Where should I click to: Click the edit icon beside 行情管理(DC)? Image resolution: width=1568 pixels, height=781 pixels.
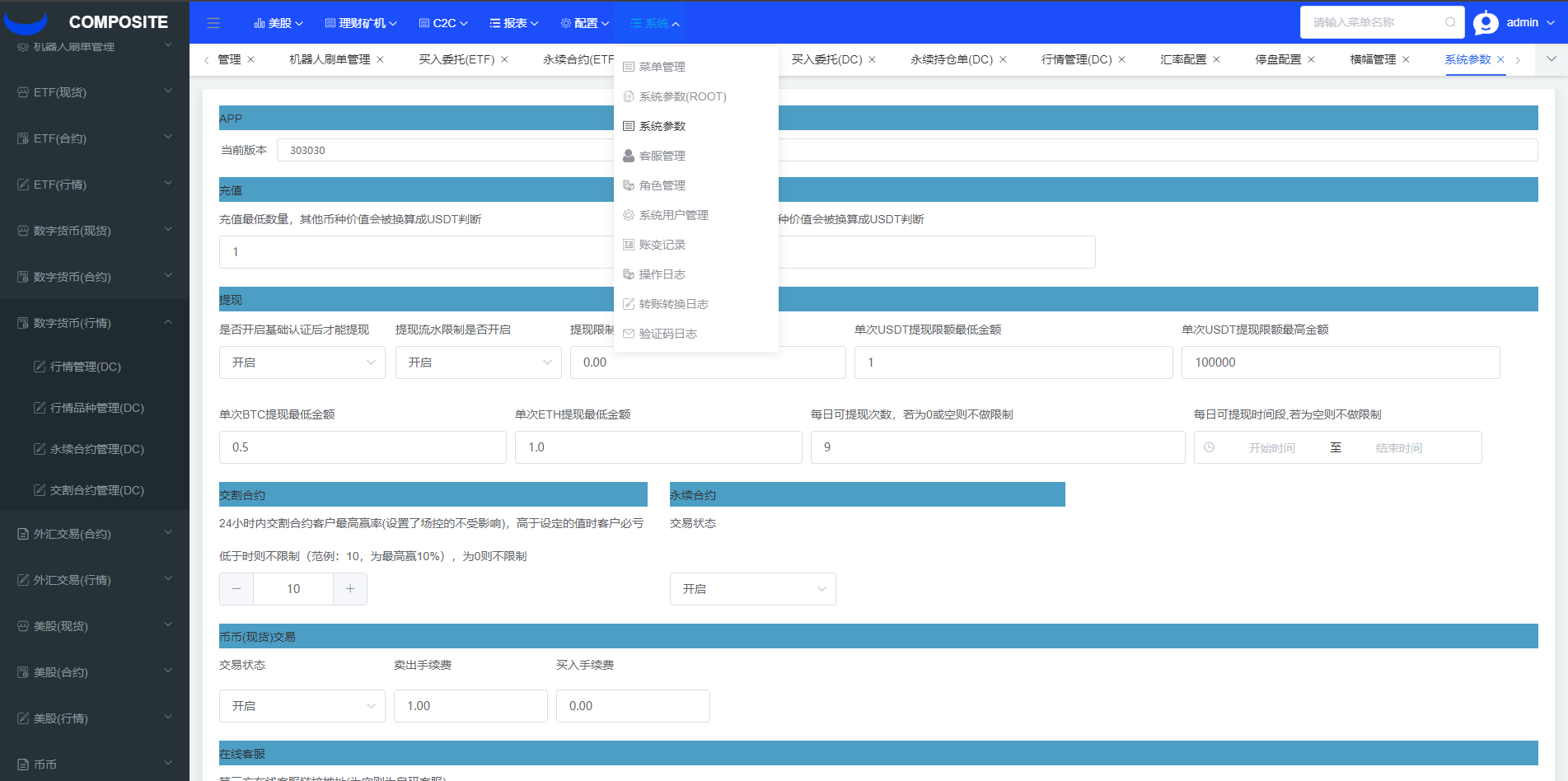click(x=39, y=366)
